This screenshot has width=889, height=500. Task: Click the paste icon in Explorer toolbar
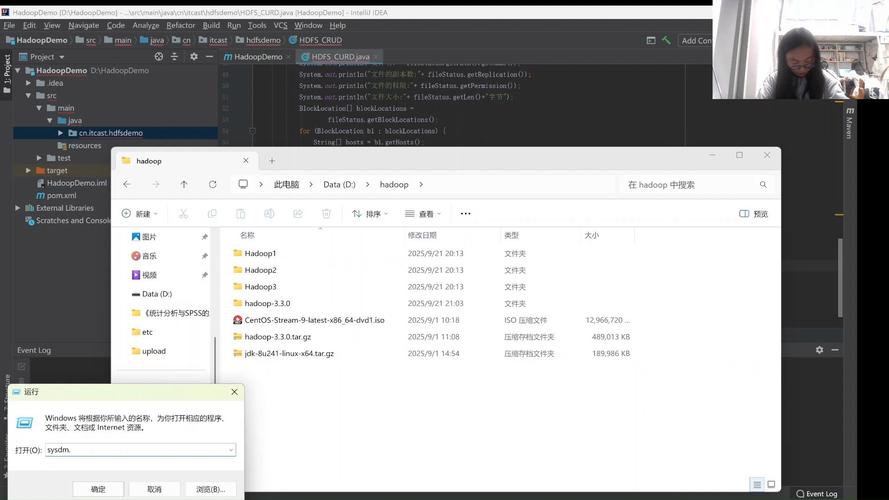point(240,214)
